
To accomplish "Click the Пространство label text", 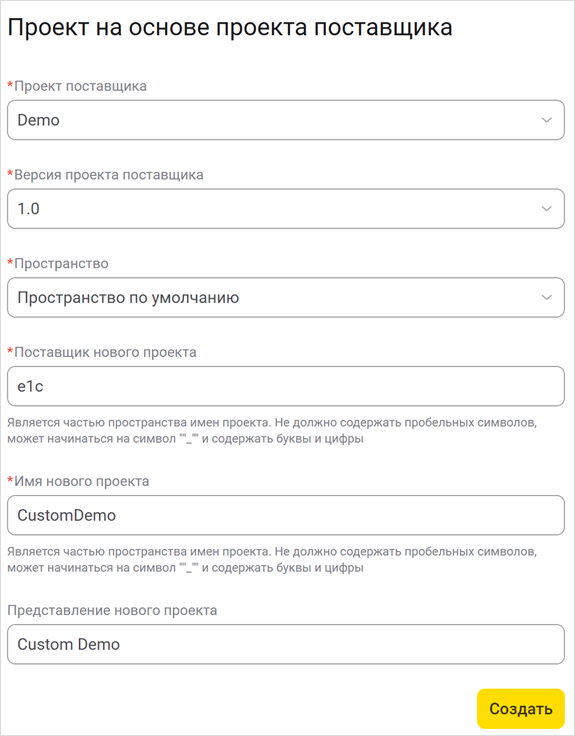I will [x=61, y=264].
